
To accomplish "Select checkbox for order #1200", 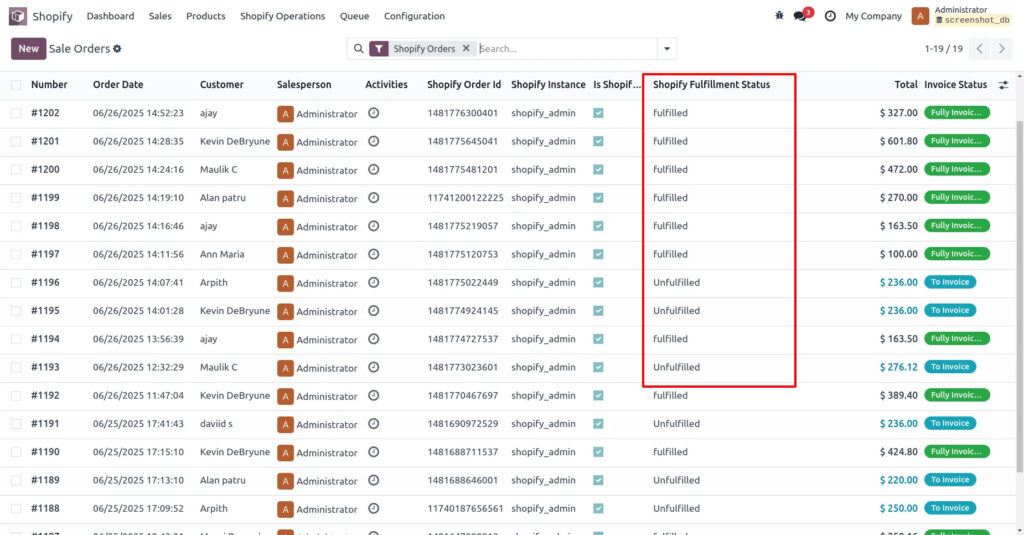I will [15, 170].
